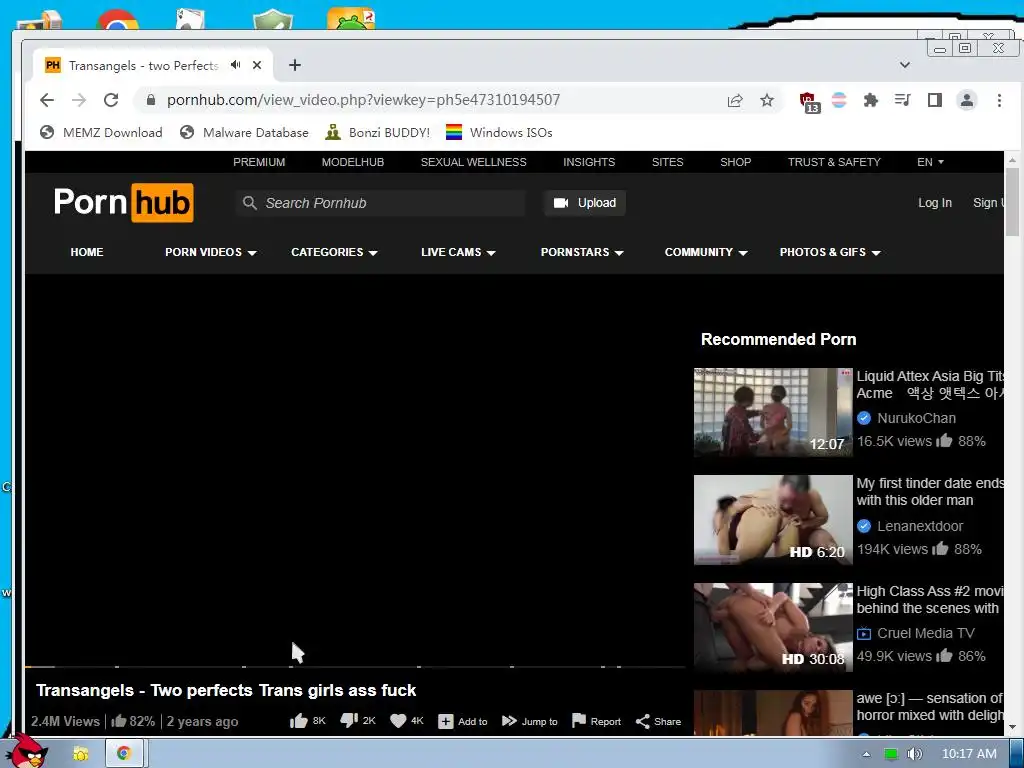Go back to the previous page
Image resolution: width=1024 pixels, height=768 pixels.
tap(46, 100)
